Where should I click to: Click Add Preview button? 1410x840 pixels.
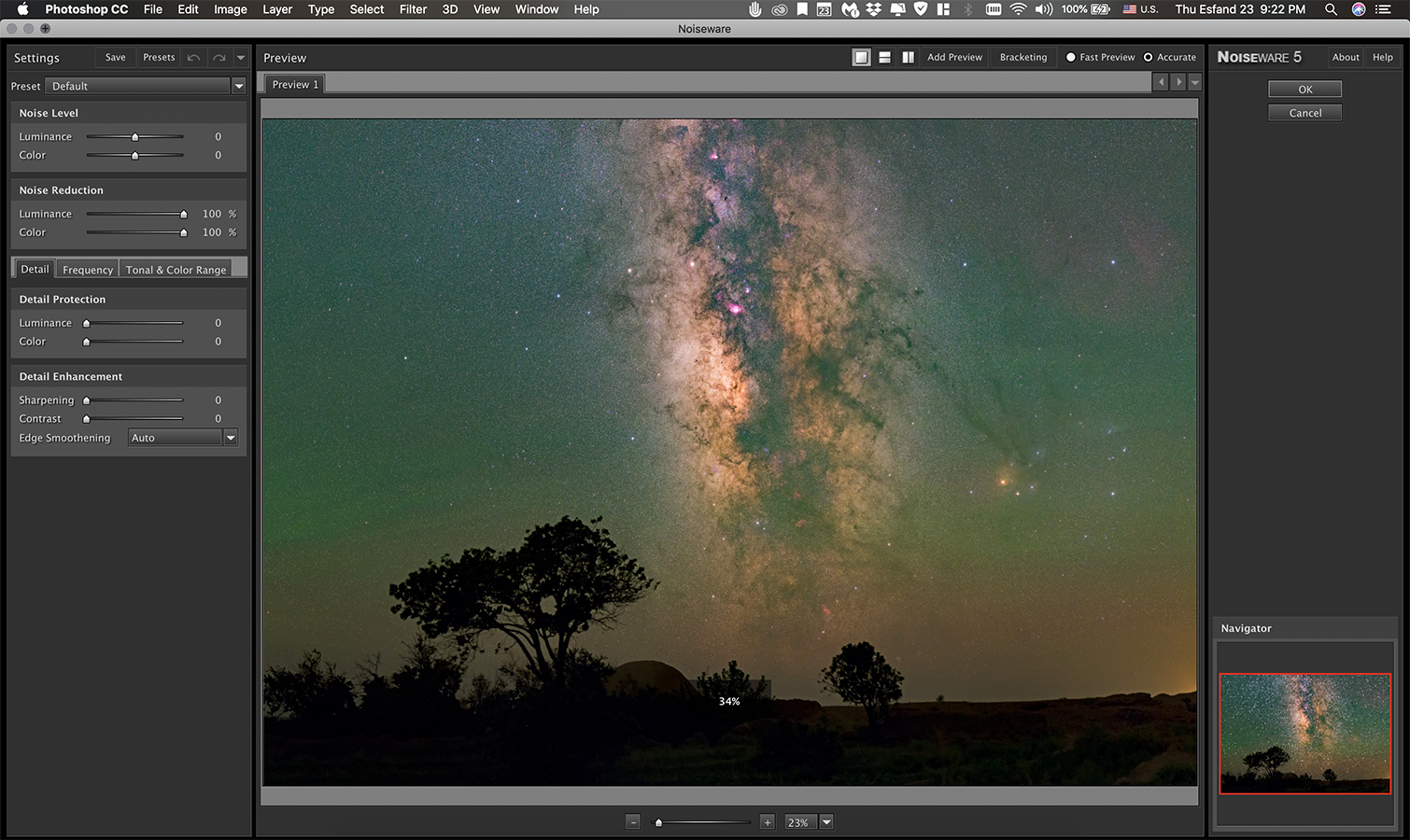click(954, 58)
